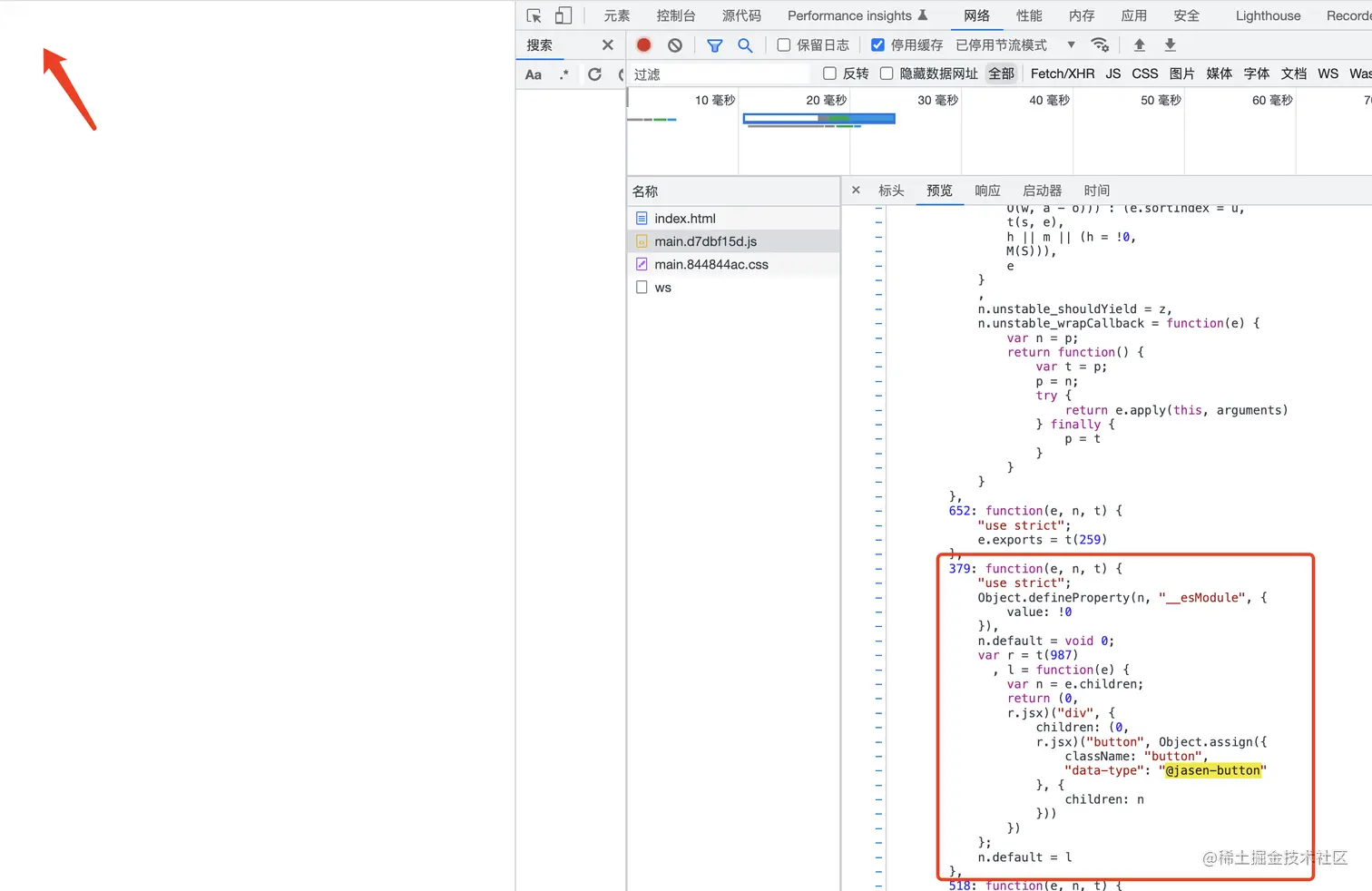Screen dimensions: 1372x891
Task: Export HAR file with download arrow
Action: tap(1170, 44)
